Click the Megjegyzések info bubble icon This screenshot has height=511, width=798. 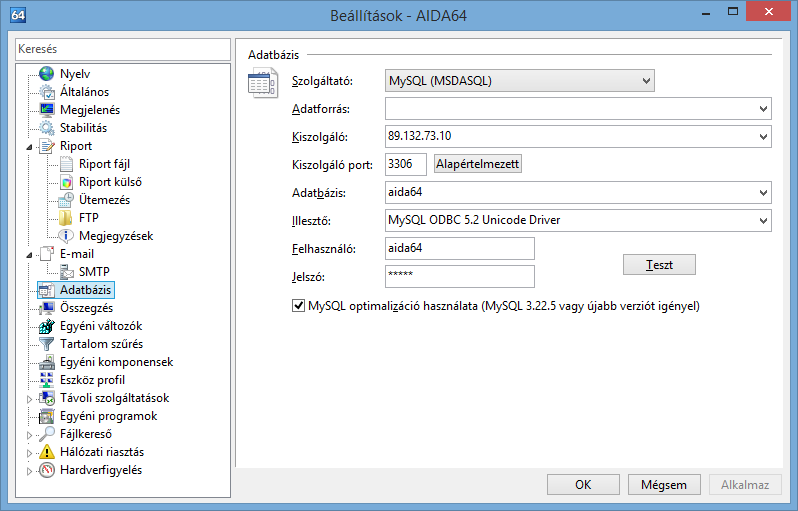66,236
